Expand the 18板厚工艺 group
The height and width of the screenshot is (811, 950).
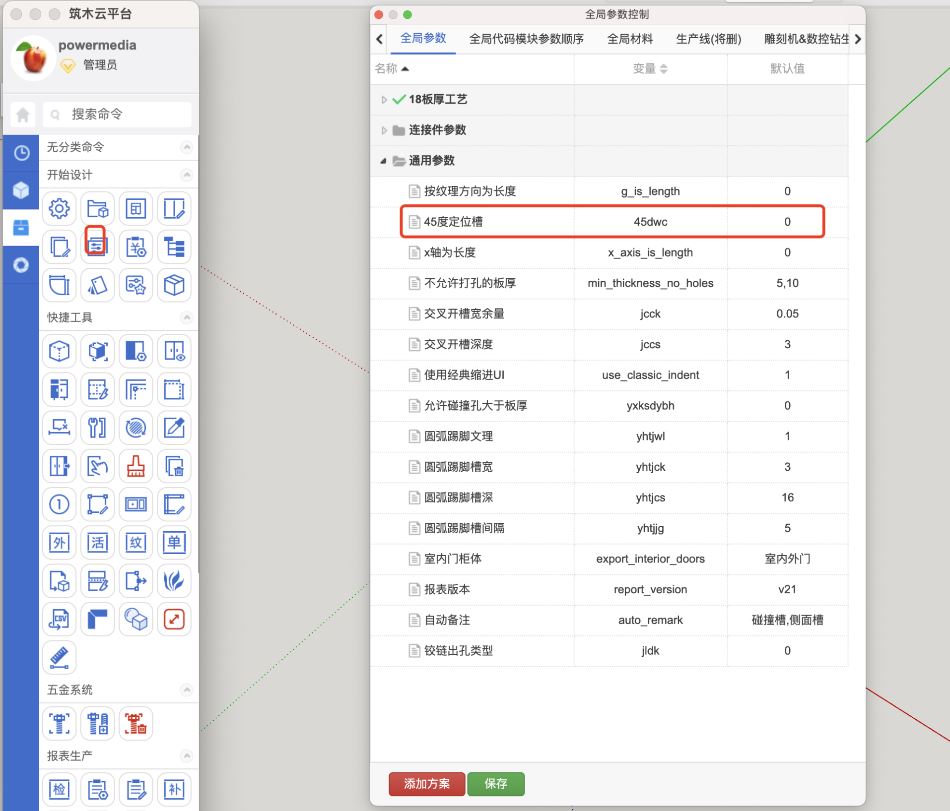384,100
